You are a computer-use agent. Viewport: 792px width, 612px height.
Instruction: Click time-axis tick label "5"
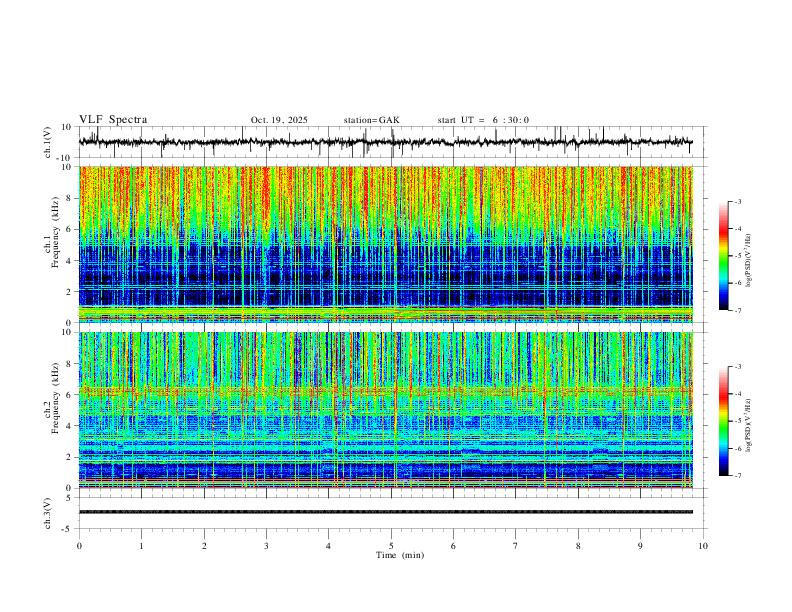click(x=391, y=546)
